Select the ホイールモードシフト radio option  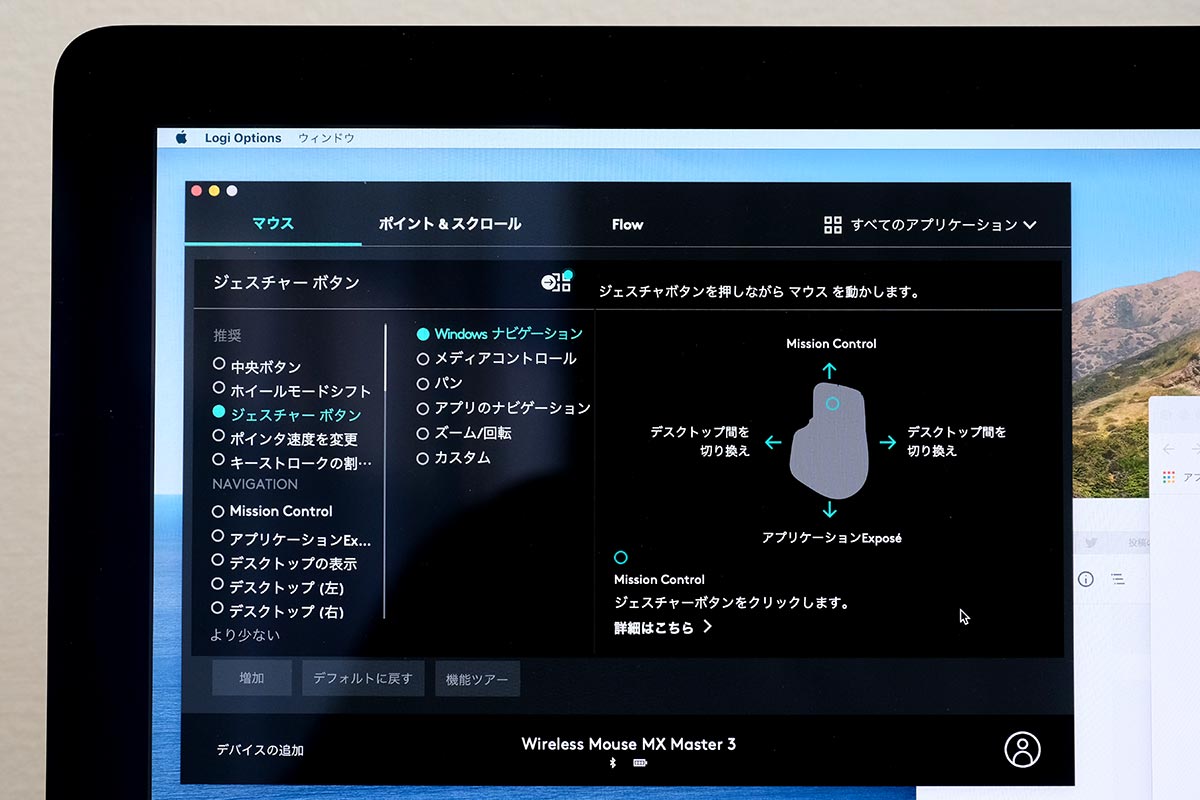[x=291, y=390]
